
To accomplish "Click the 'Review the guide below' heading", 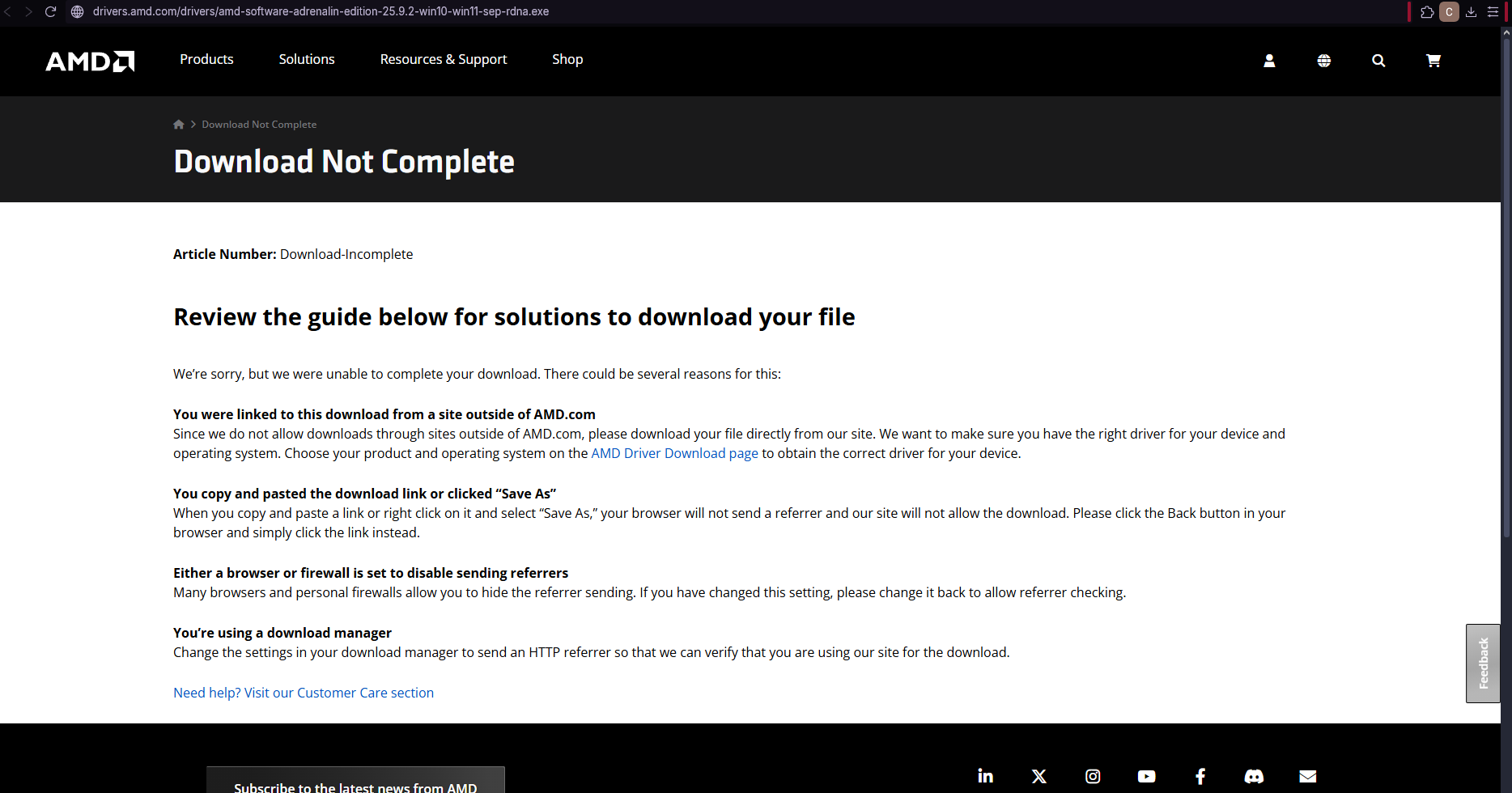I will [514, 317].
